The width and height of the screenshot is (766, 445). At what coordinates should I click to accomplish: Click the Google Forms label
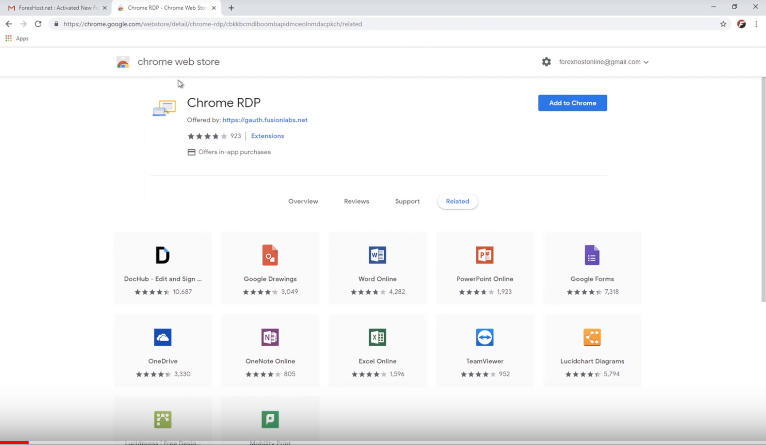click(592, 279)
